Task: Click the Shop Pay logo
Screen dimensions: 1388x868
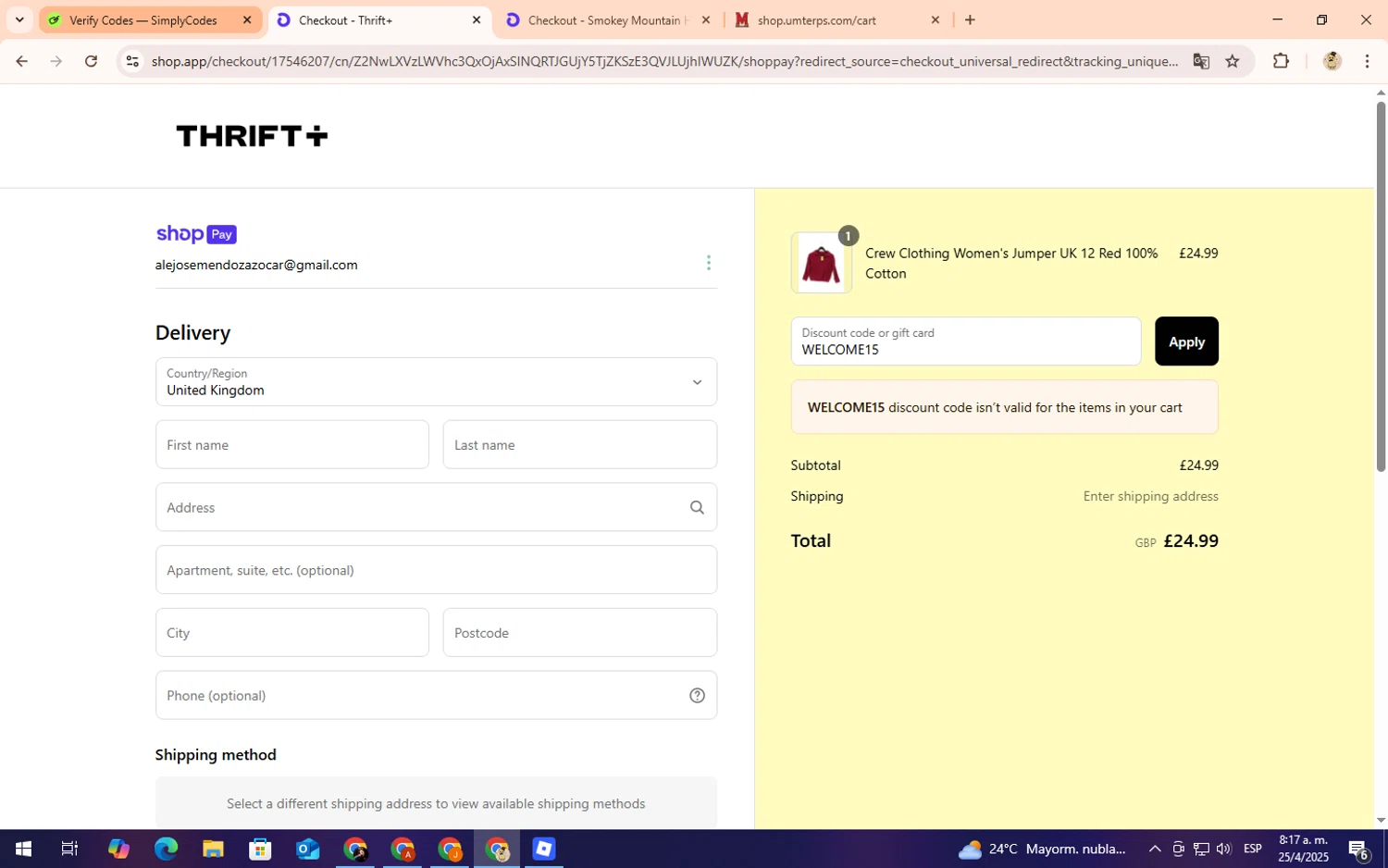Action: click(x=196, y=234)
